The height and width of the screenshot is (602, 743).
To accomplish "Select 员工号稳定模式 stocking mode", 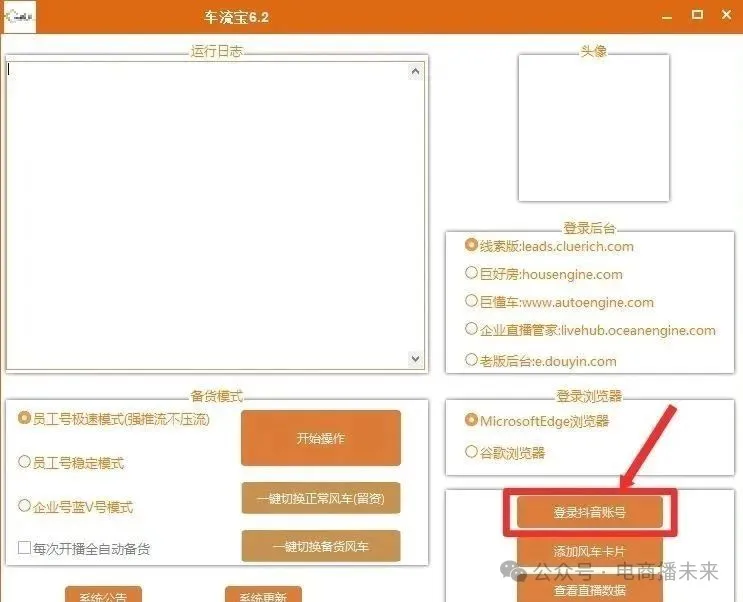I will pyautogui.click(x=25, y=462).
